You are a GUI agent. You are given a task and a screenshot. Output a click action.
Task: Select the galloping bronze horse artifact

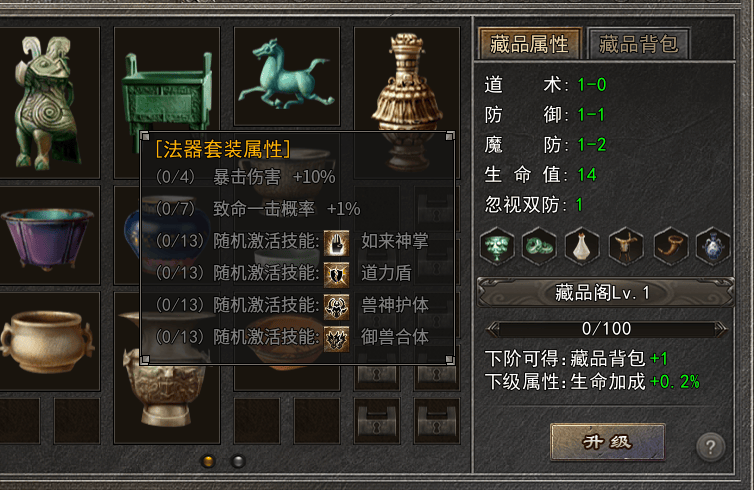click(287, 76)
